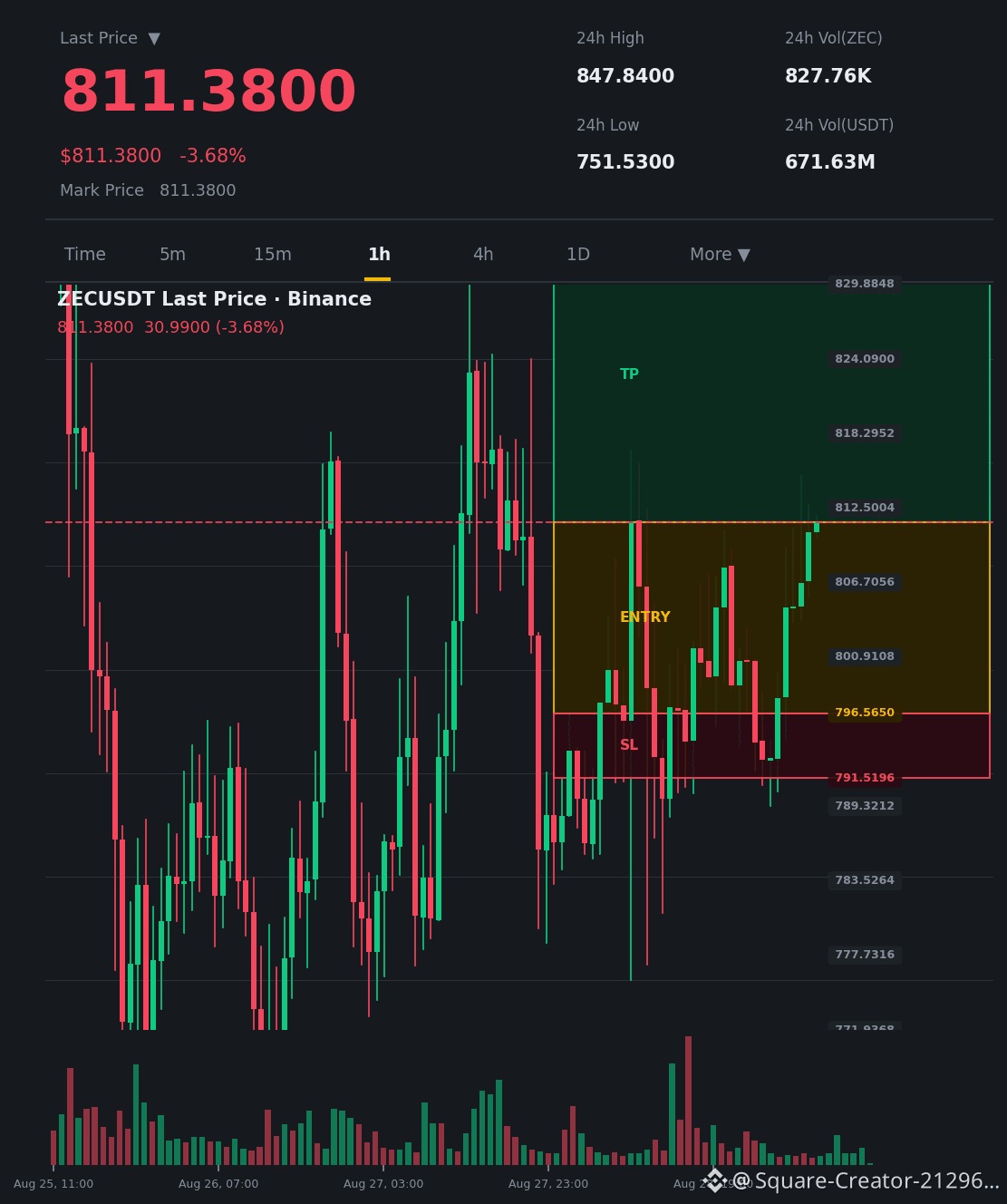Click the 24h High value 847.8400

coord(625,76)
